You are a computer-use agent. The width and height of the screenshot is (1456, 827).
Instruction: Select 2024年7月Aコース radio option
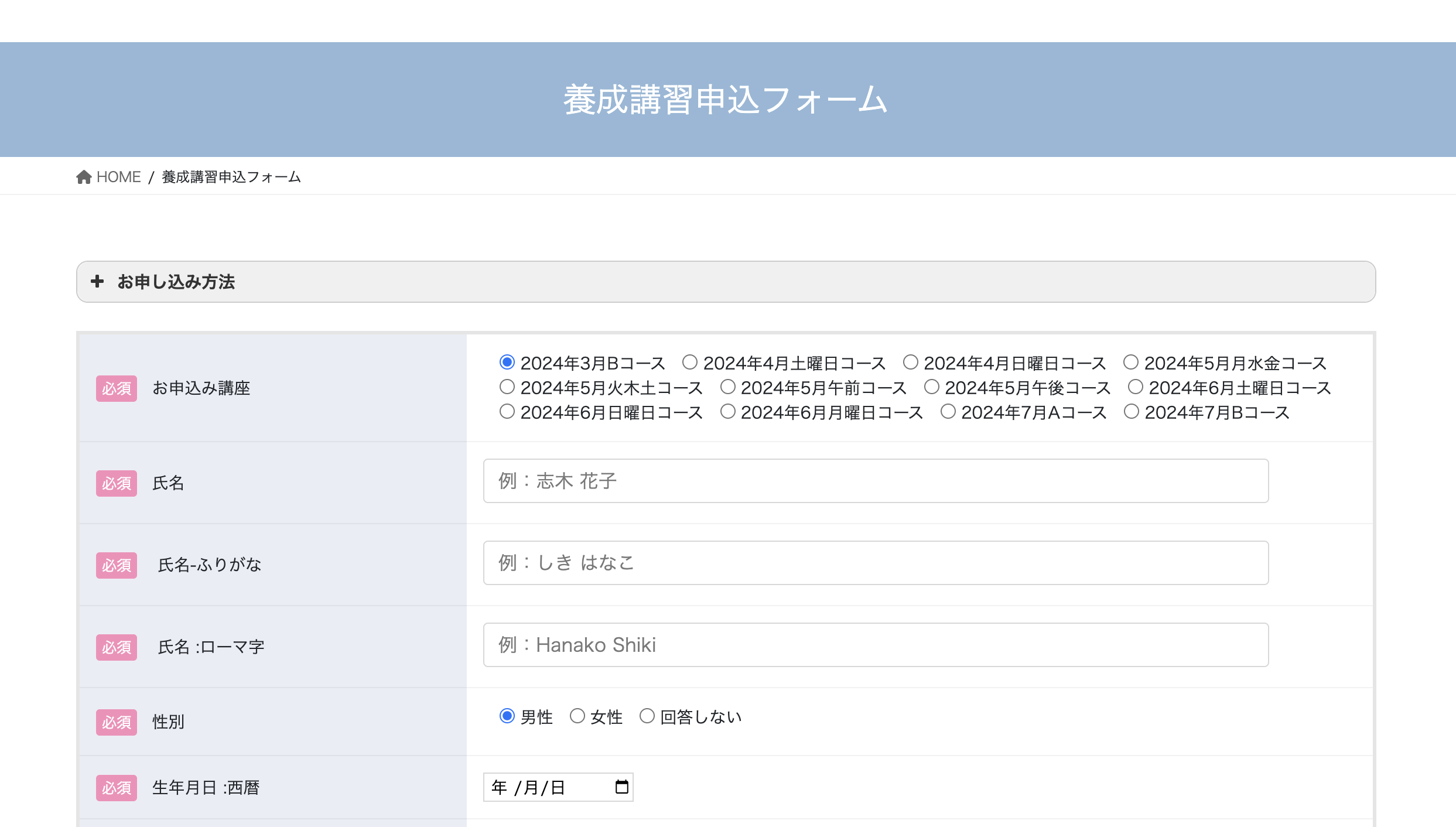click(x=948, y=412)
